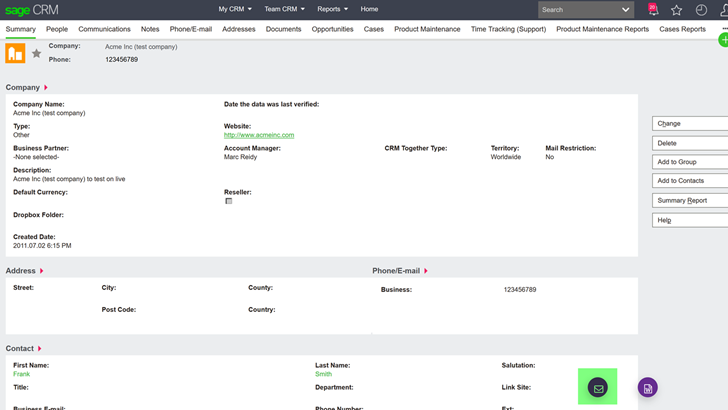Expand the Phone/E-mail section arrow
The height and width of the screenshot is (410, 728).
point(426,271)
